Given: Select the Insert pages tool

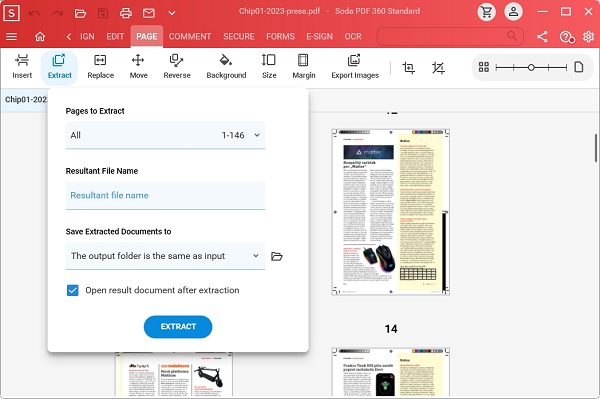Looking at the screenshot, I should [x=22, y=67].
